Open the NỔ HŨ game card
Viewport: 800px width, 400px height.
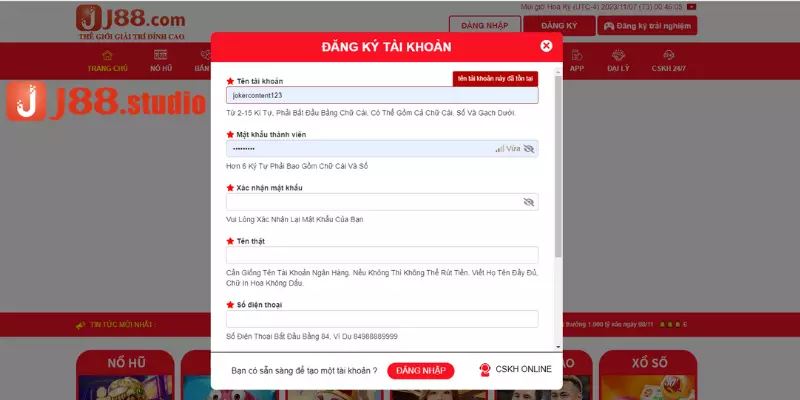coord(126,375)
